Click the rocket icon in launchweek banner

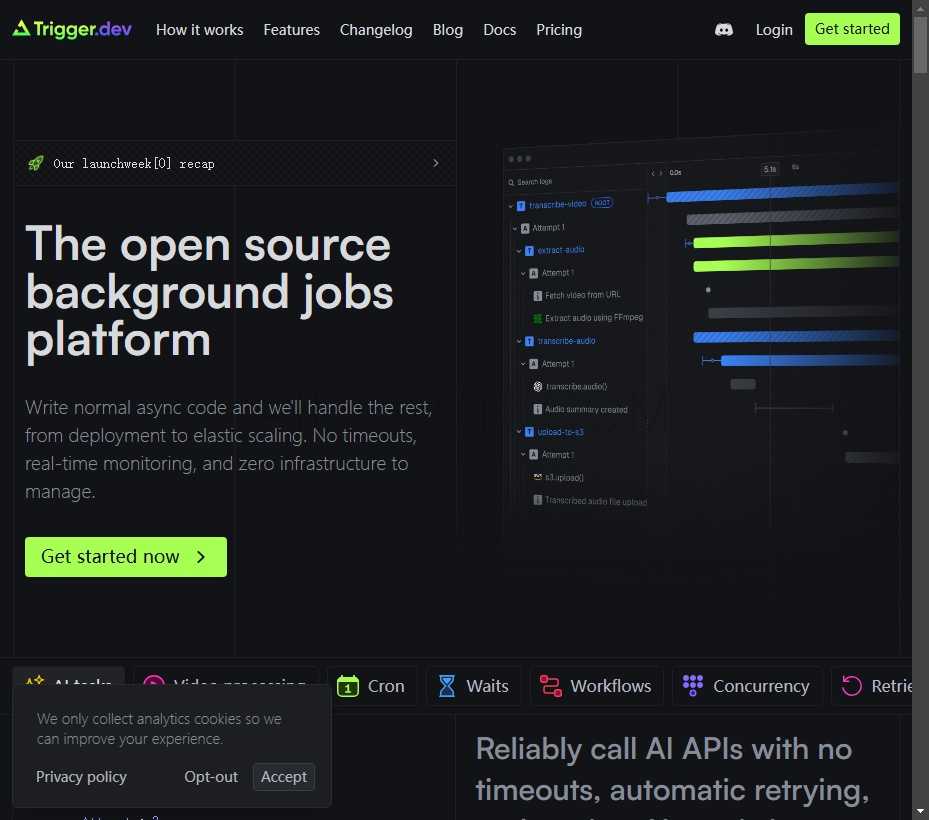click(x=35, y=163)
